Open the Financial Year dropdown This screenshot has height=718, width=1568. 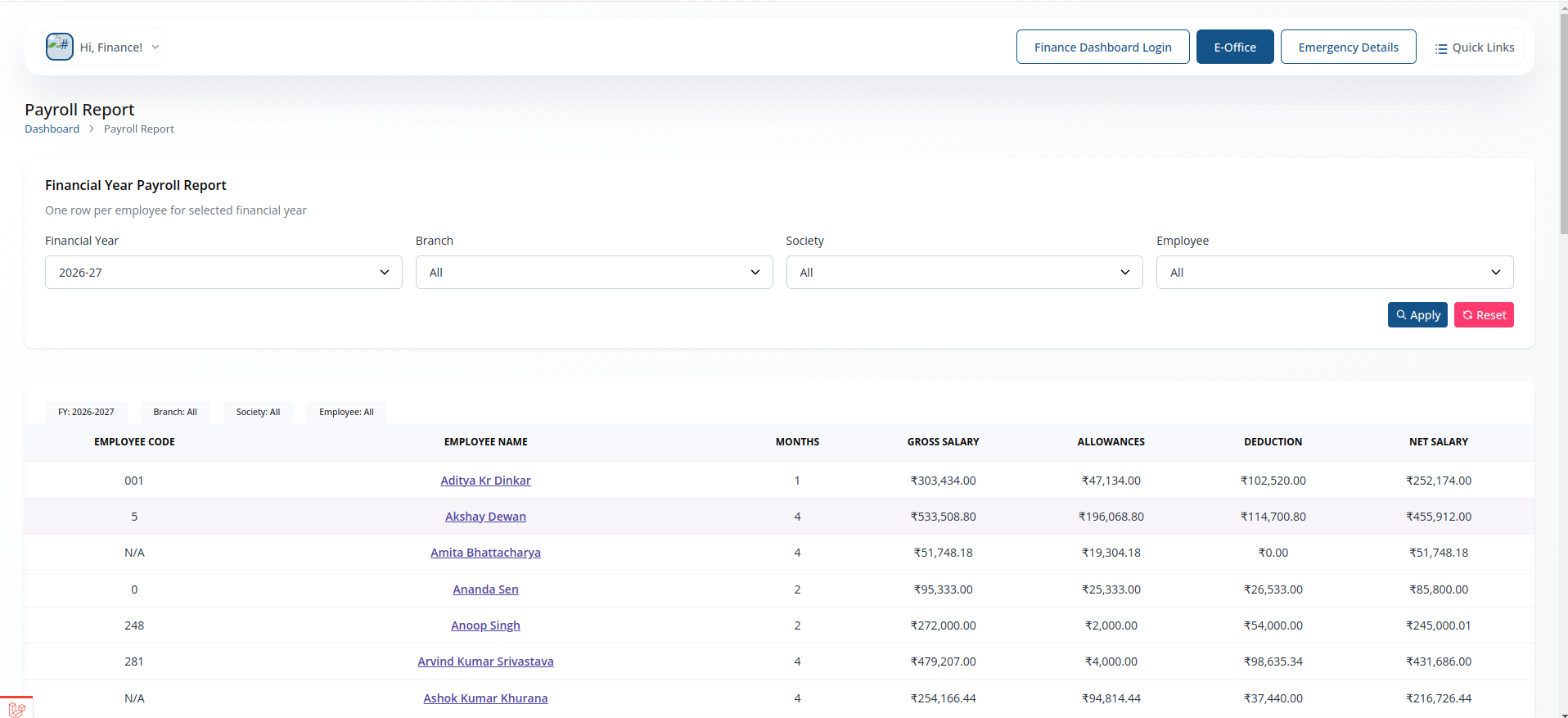pos(223,273)
